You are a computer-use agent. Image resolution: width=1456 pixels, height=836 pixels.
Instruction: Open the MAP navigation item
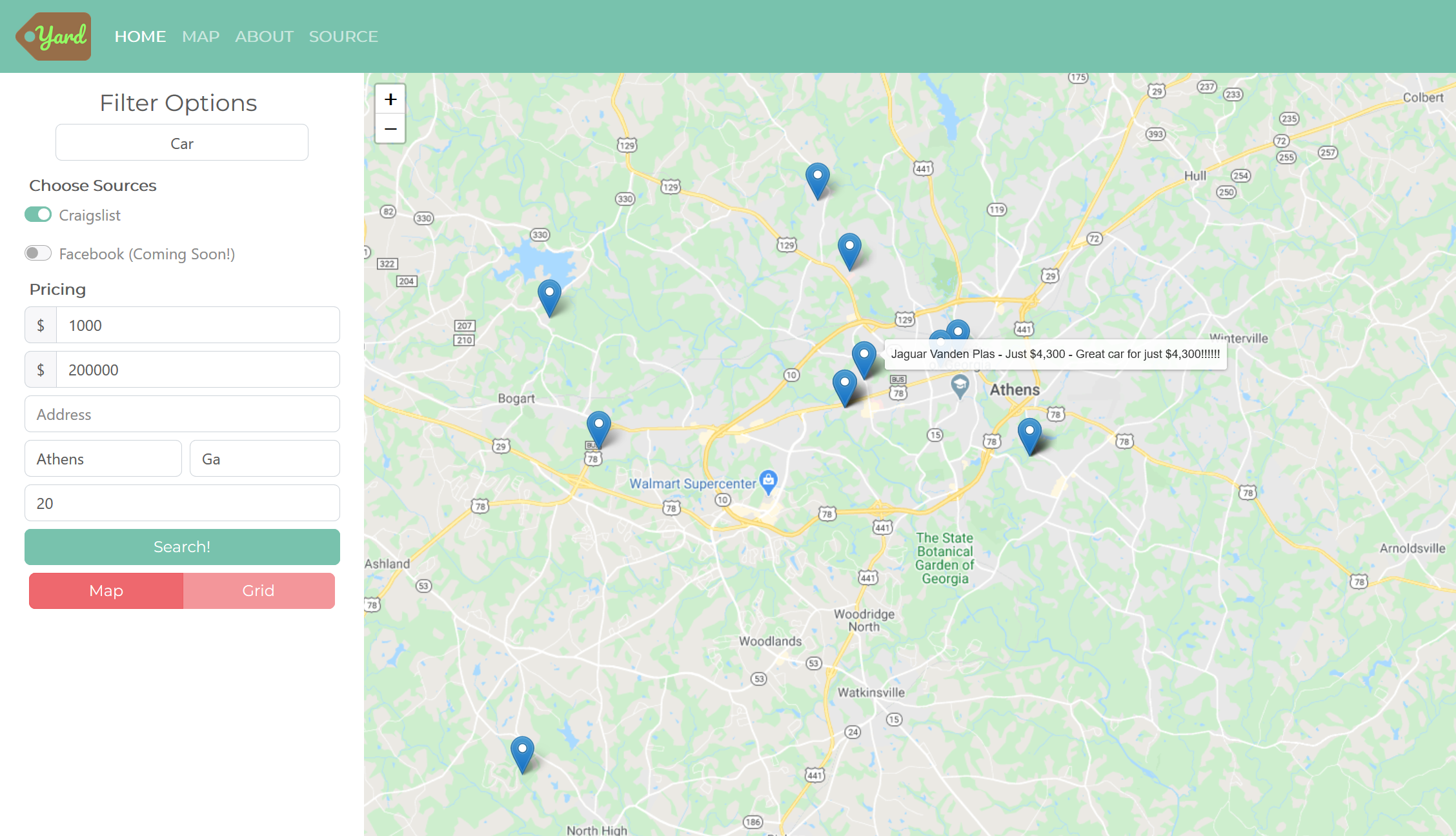click(201, 37)
